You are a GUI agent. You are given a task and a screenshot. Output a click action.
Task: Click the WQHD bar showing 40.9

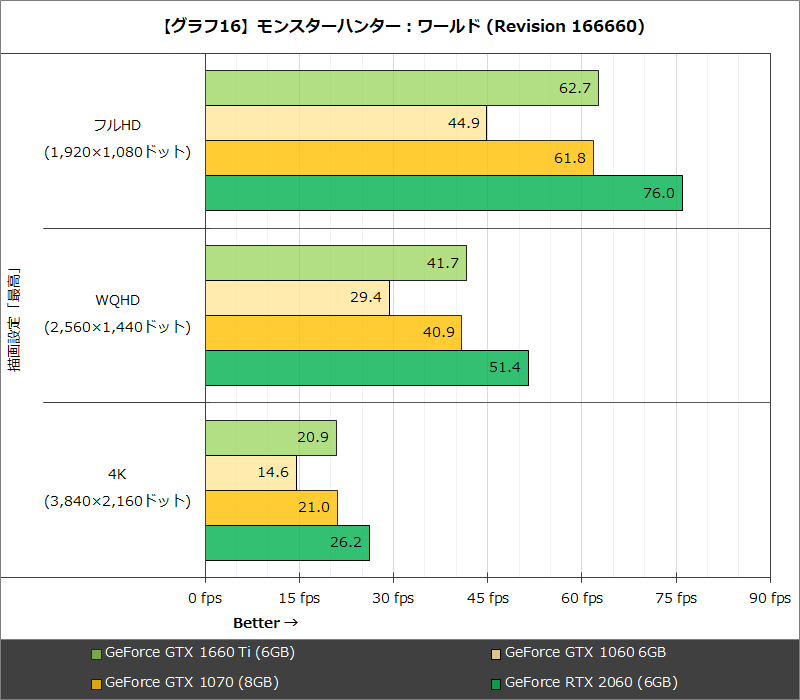pos(334,333)
